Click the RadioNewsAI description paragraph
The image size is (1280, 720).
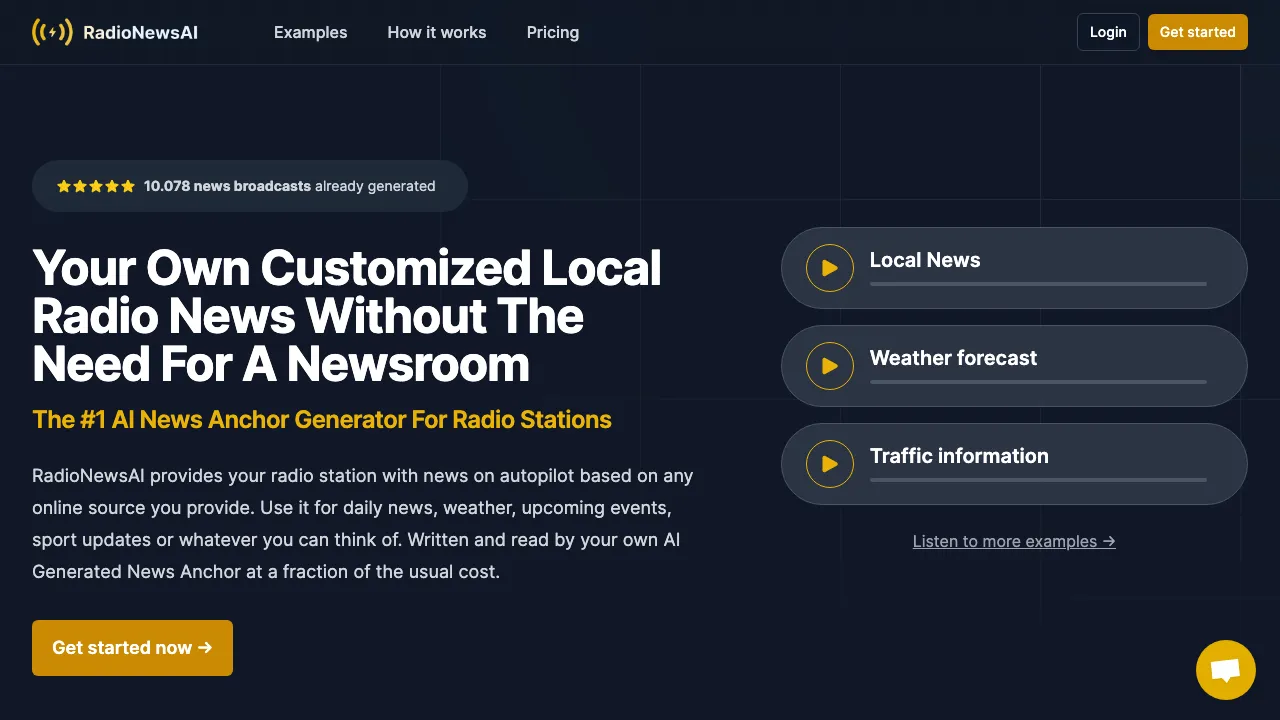coord(363,524)
